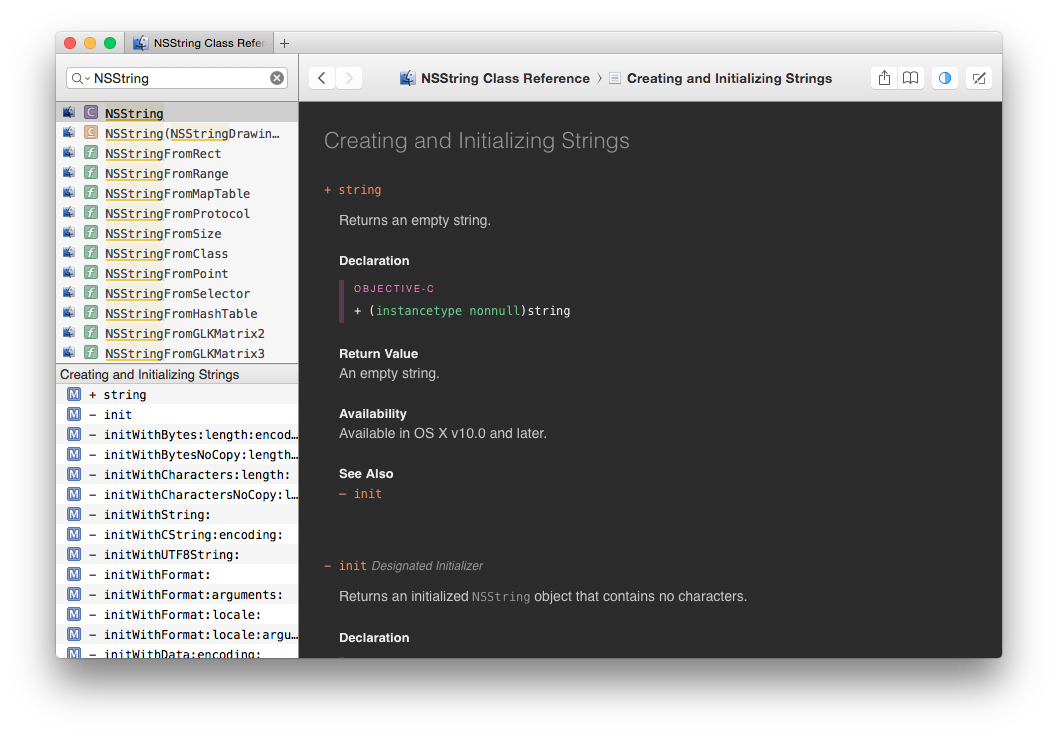The width and height of the screenshot is (1058, 738).
Task: Click the purple C class icon beside NSString
Action: click(91, 112)
